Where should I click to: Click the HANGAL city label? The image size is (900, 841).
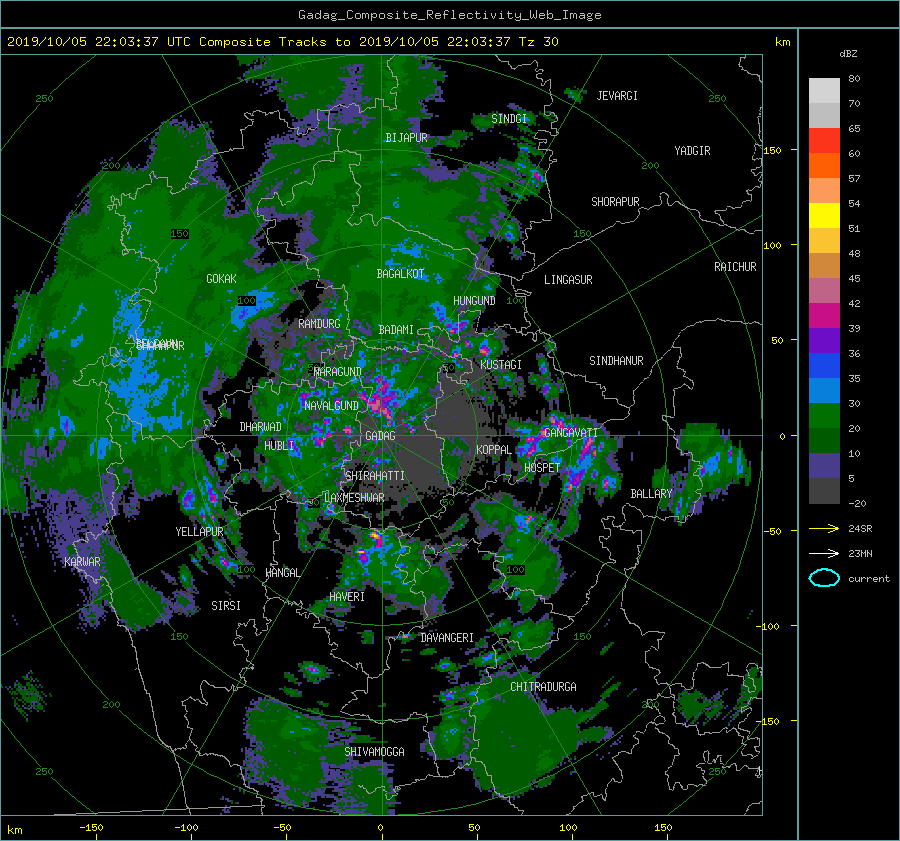tap(283, 573)
